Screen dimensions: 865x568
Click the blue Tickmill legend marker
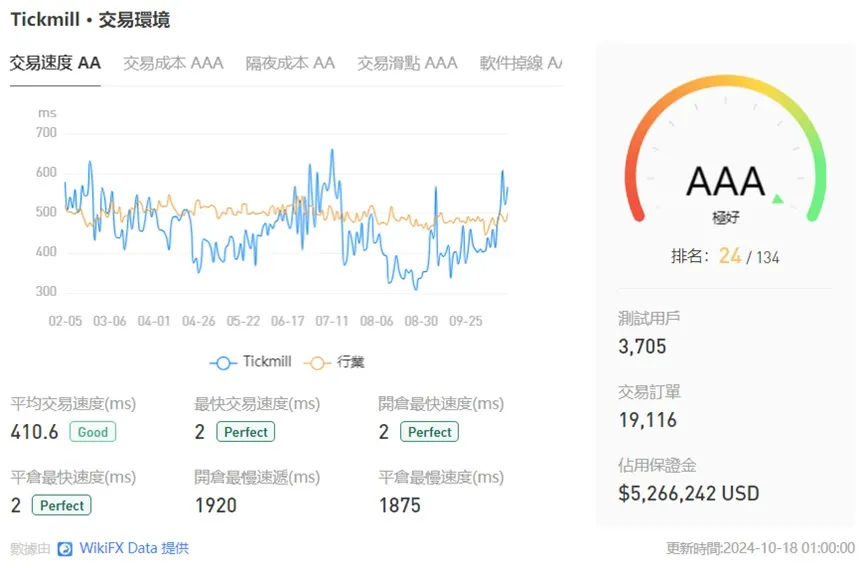223,363
